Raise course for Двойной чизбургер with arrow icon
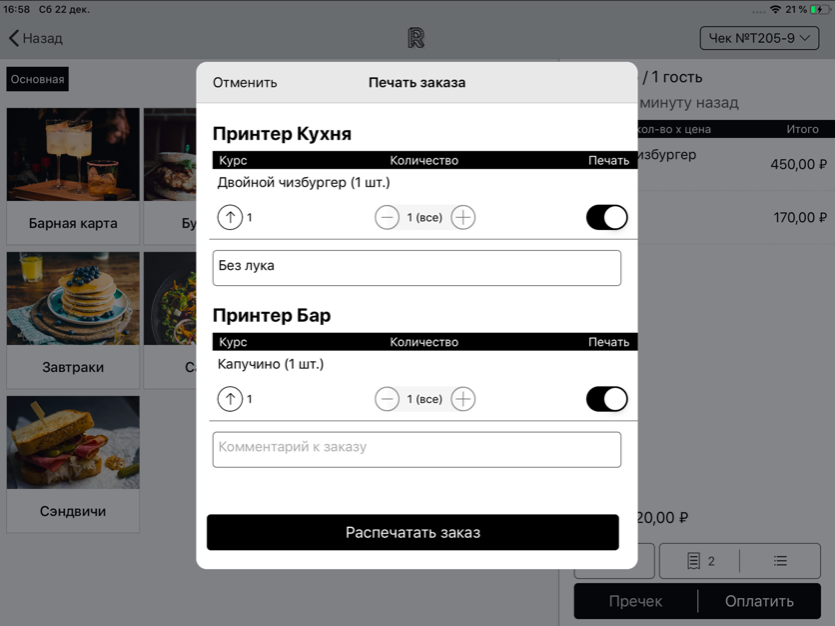This screenshot has width=835, height=626. click(x=230, y=217)
